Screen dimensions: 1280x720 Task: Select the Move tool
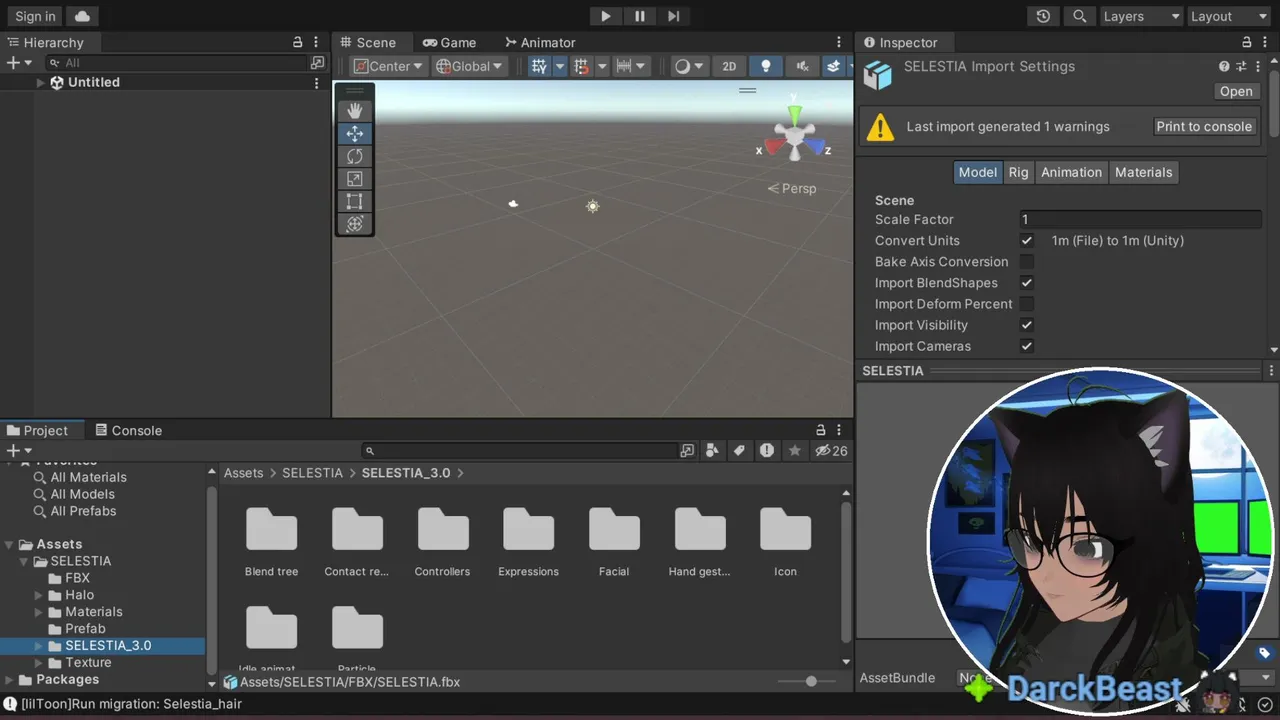(354, 134)
